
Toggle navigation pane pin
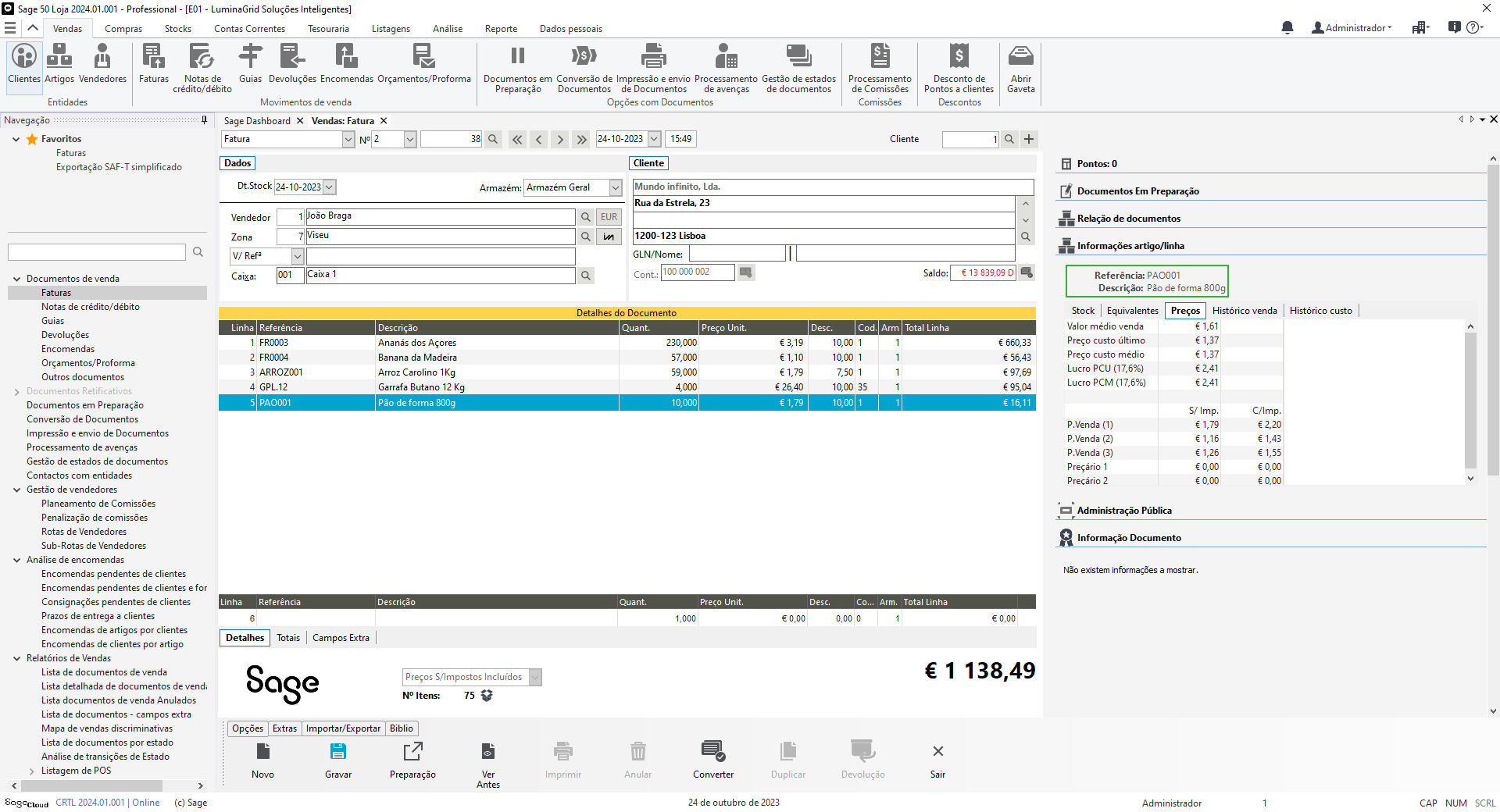tap(205, 120)
